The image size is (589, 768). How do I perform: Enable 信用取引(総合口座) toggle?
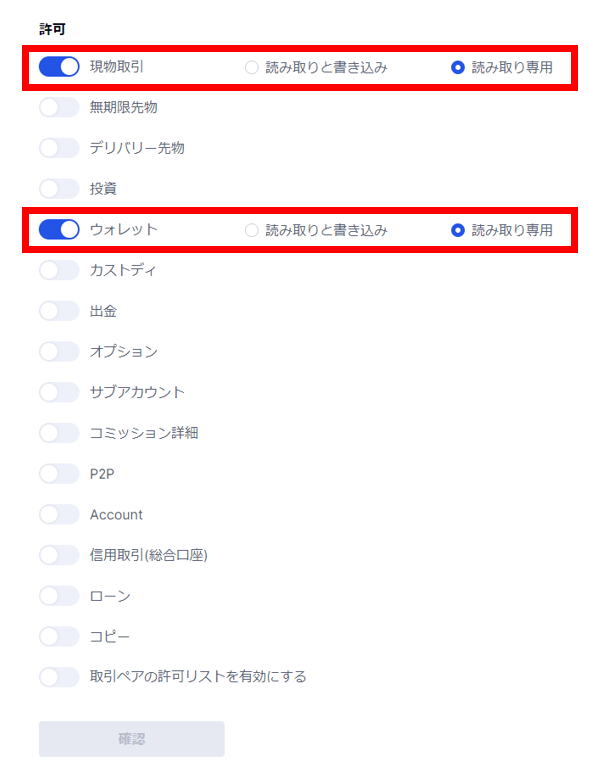pos(59,555)
